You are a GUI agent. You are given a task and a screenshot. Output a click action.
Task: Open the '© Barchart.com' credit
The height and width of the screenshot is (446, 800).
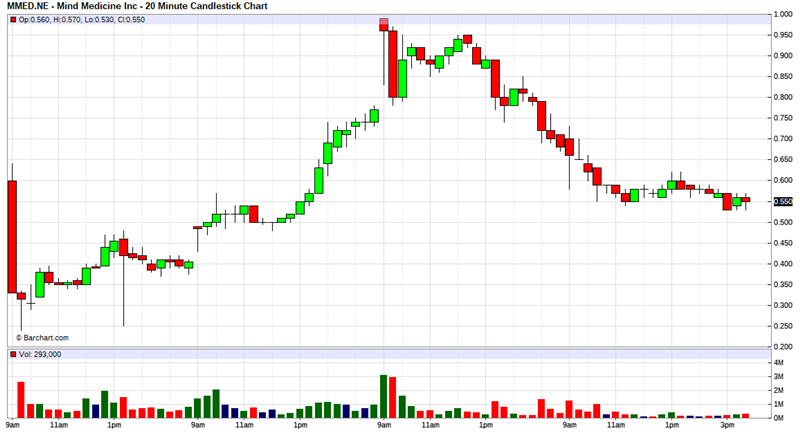point(42,338)
